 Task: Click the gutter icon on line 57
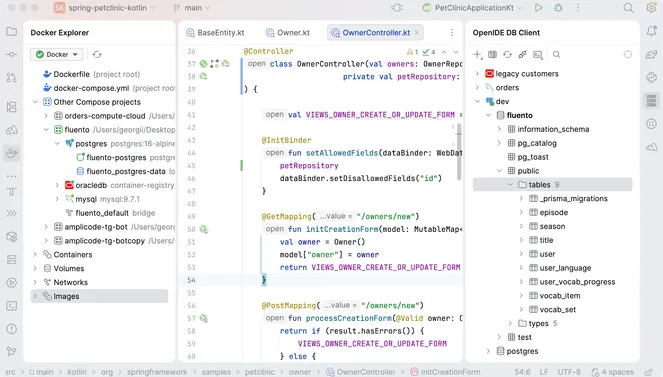click(204, 318)
